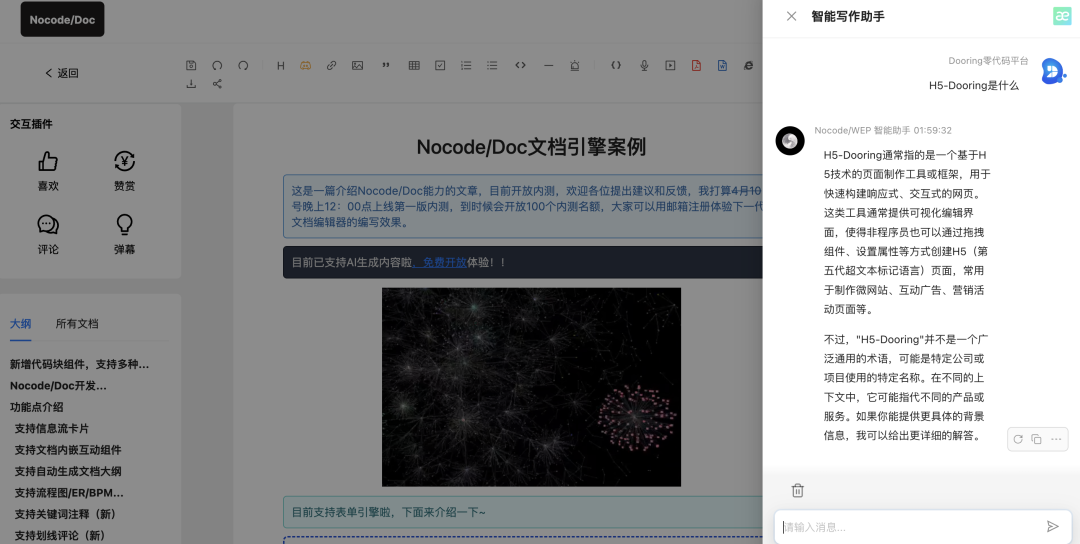The height and width of the screenshot is (544, 1080).
Task: Regenerate the assistant's reply
Action: click(x=1017, y=439)
